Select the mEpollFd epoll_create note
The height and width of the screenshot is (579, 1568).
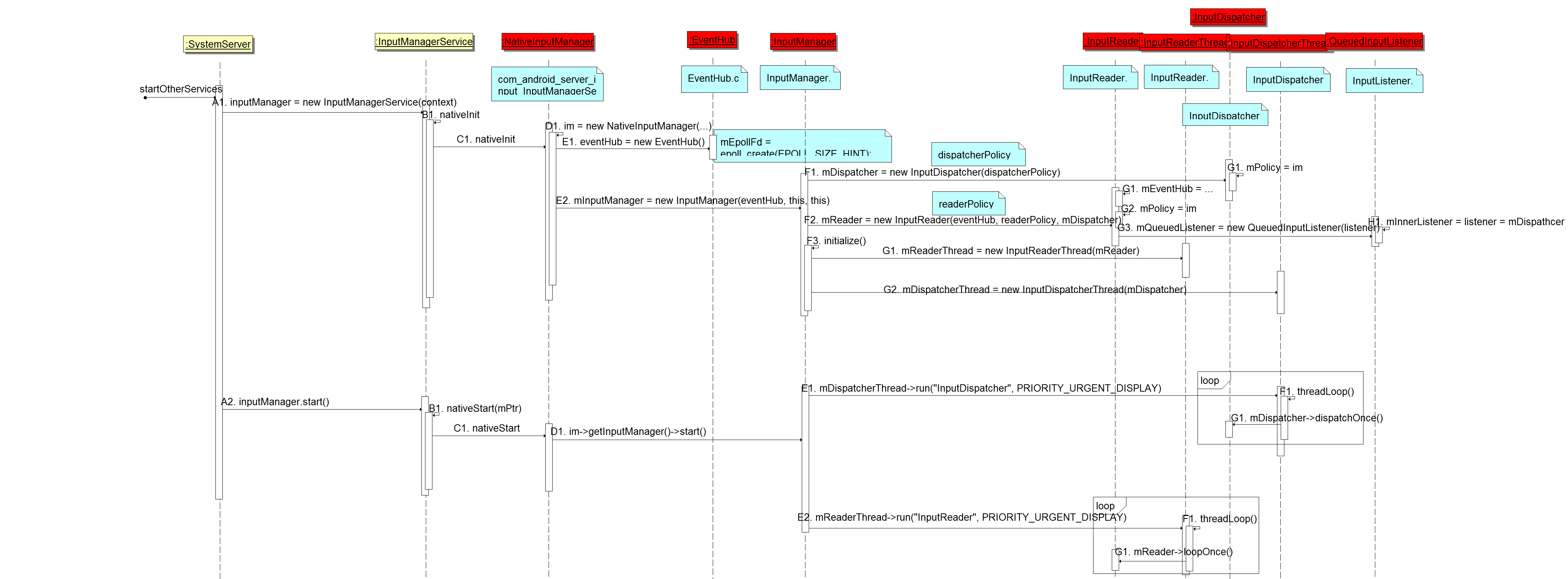click(x=801, y=146)
